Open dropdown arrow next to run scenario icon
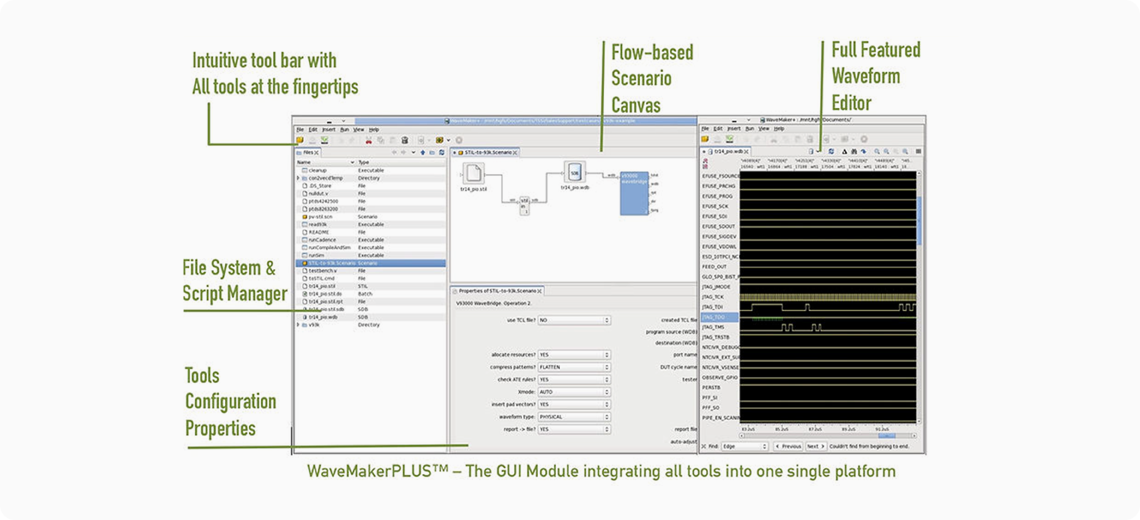 point(449,140)
